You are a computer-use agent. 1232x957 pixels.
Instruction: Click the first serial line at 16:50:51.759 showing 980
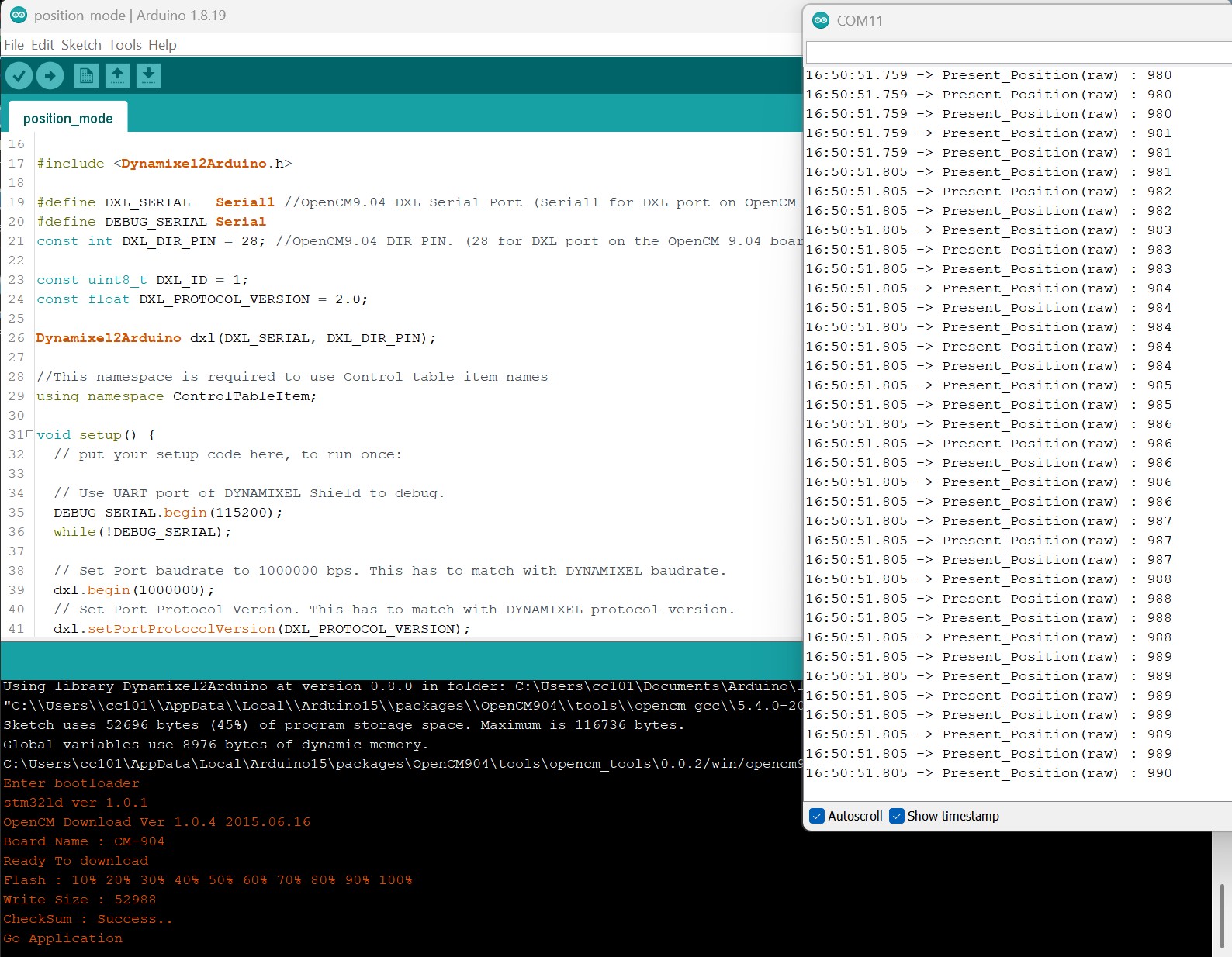[x=988, y=75]
